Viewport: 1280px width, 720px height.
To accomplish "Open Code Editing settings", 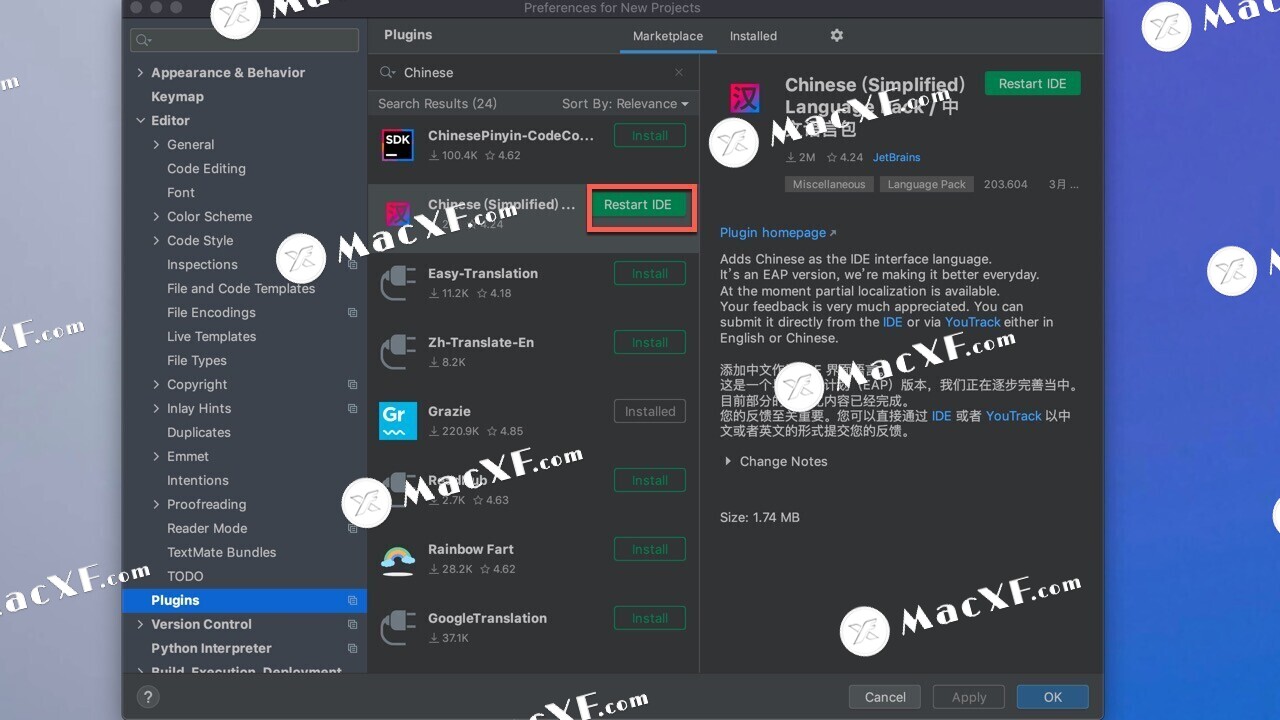I will click(206, 168).
